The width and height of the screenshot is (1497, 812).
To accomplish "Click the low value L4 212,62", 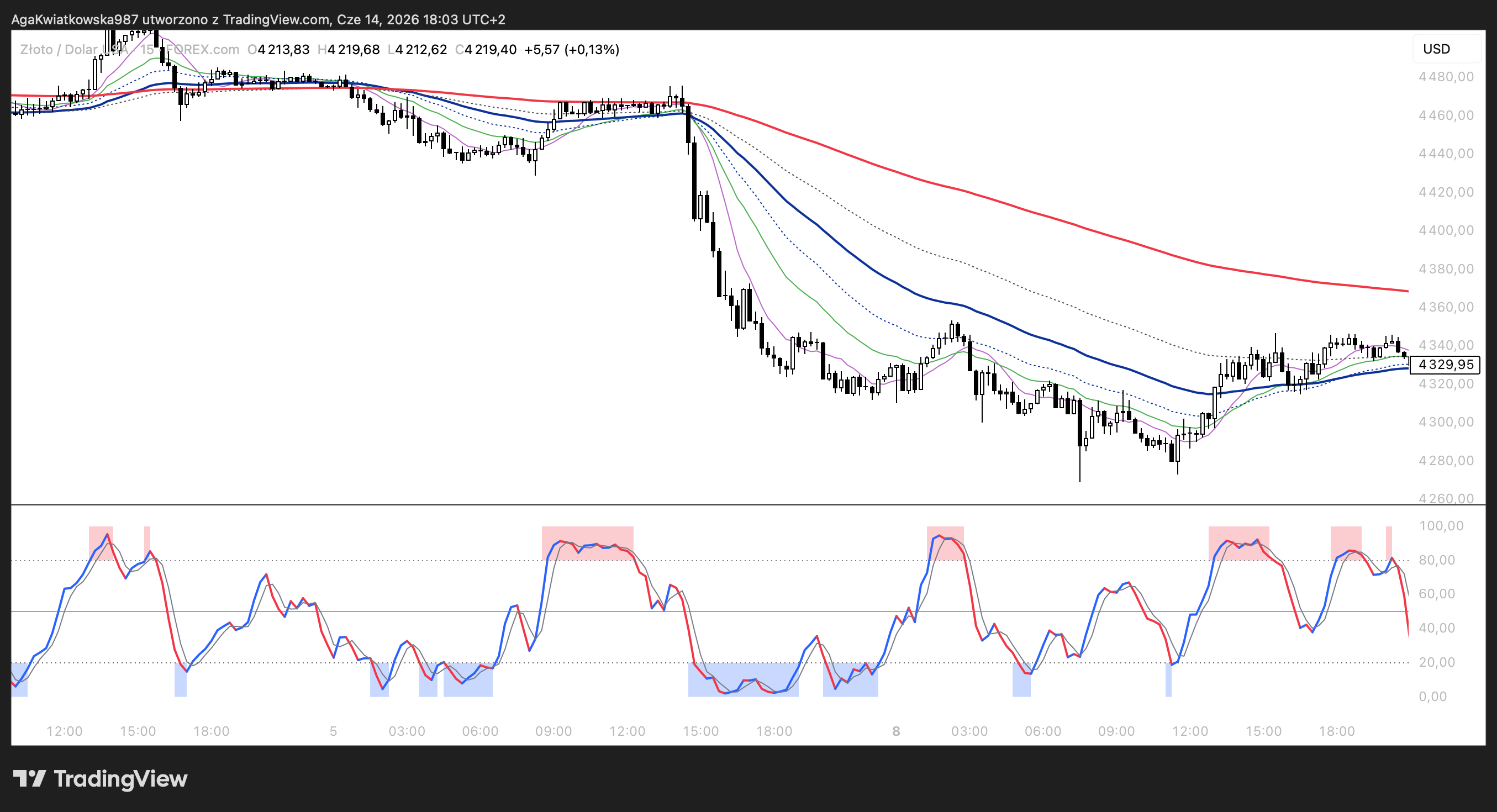I will 417,49.
